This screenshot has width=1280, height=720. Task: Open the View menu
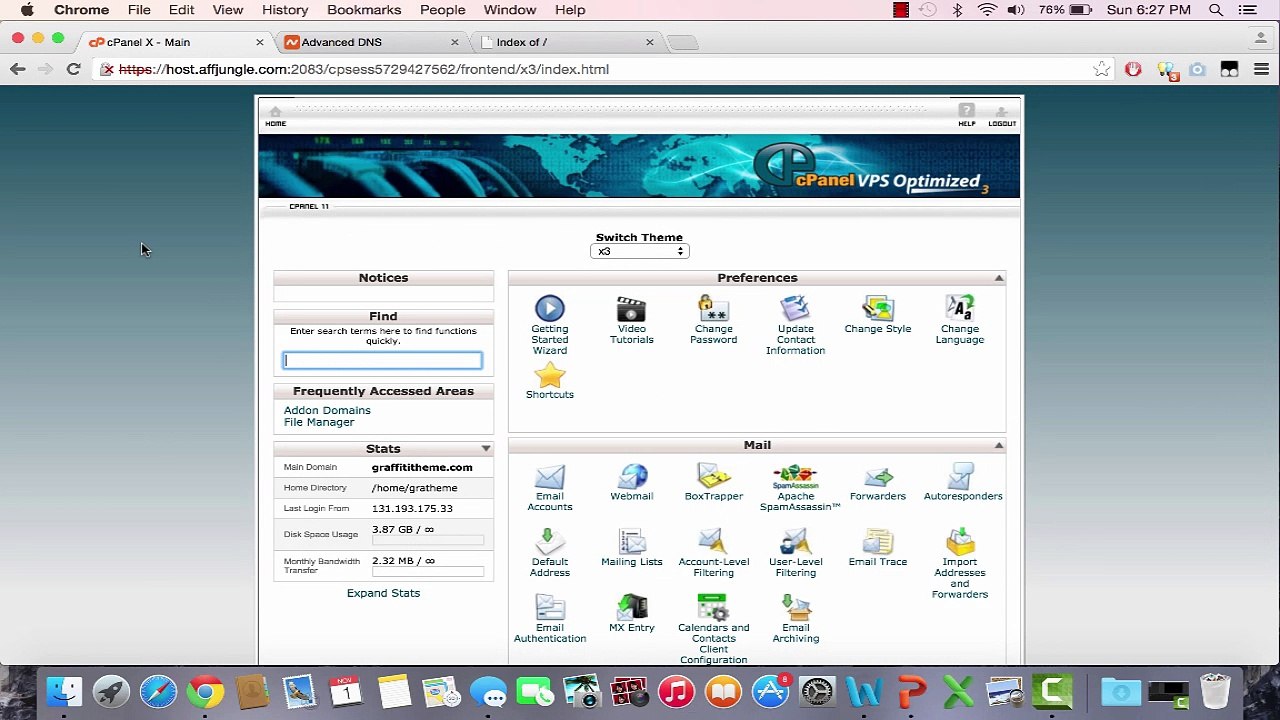pos(228,10)
